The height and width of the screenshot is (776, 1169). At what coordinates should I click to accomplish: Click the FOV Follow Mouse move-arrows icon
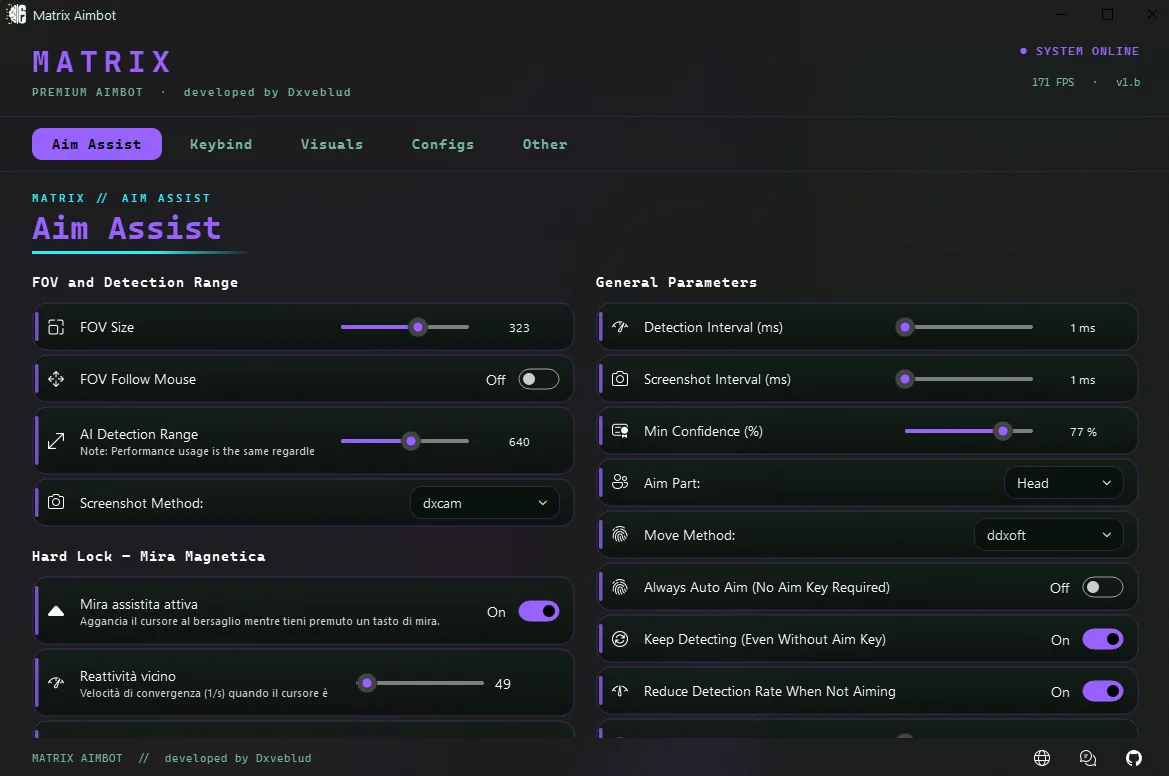[x=56, y=379]
